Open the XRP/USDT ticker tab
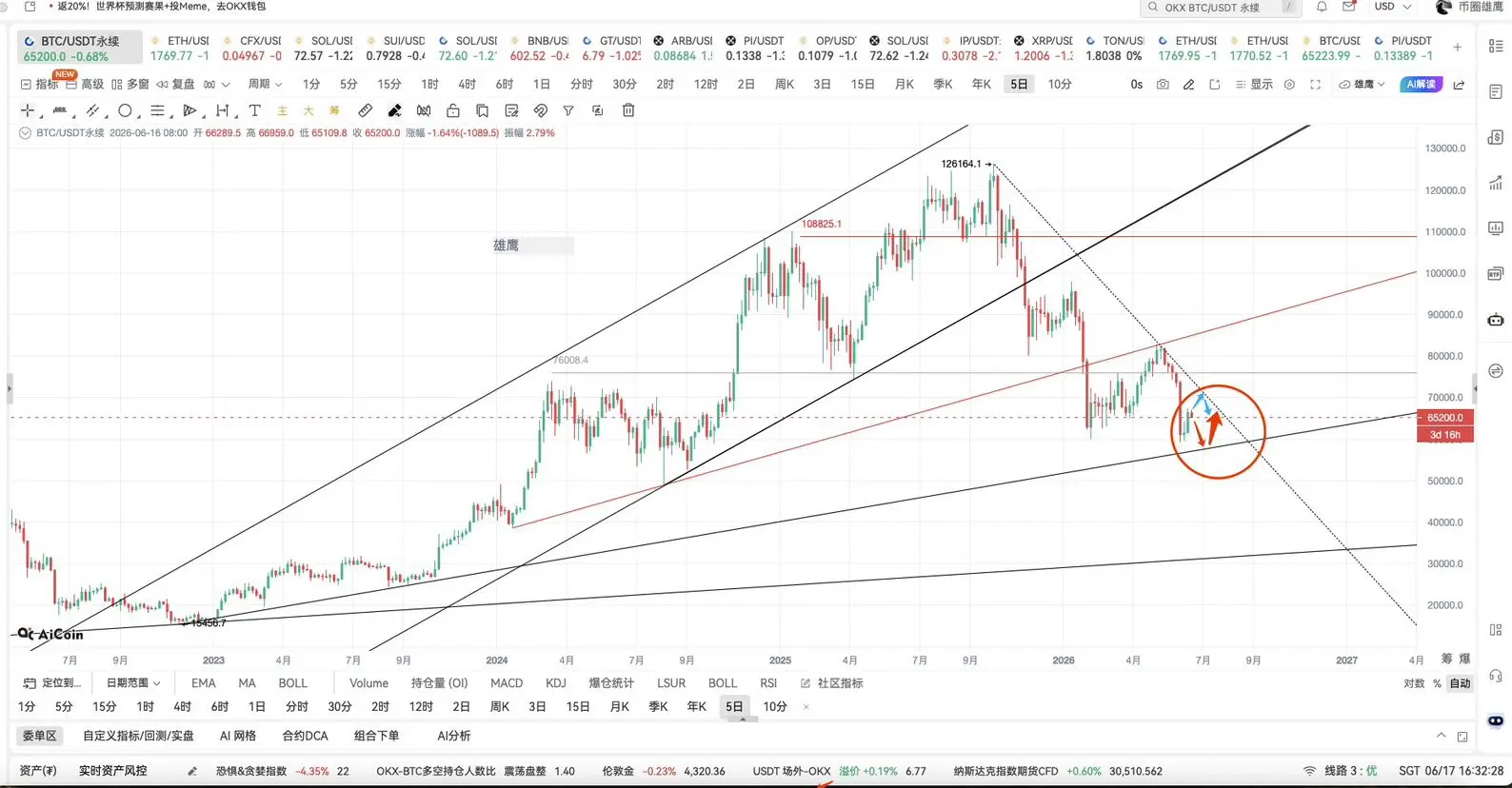Viewport: 1512px width, 788px height. click(x=1044, y=48)
